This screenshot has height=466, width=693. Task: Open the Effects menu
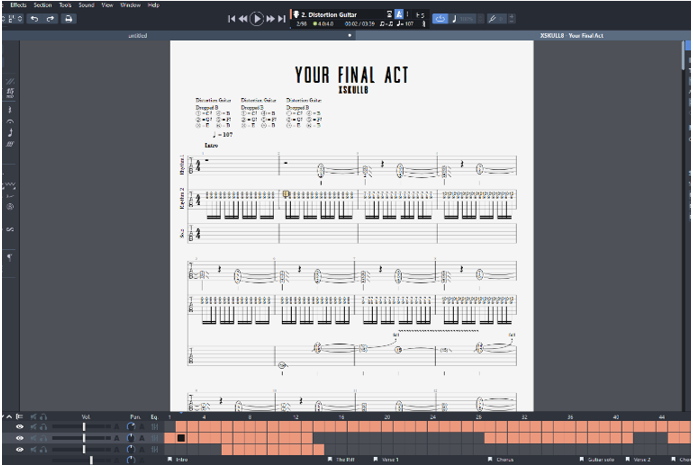pyautogui.click(x=19, y=5)
